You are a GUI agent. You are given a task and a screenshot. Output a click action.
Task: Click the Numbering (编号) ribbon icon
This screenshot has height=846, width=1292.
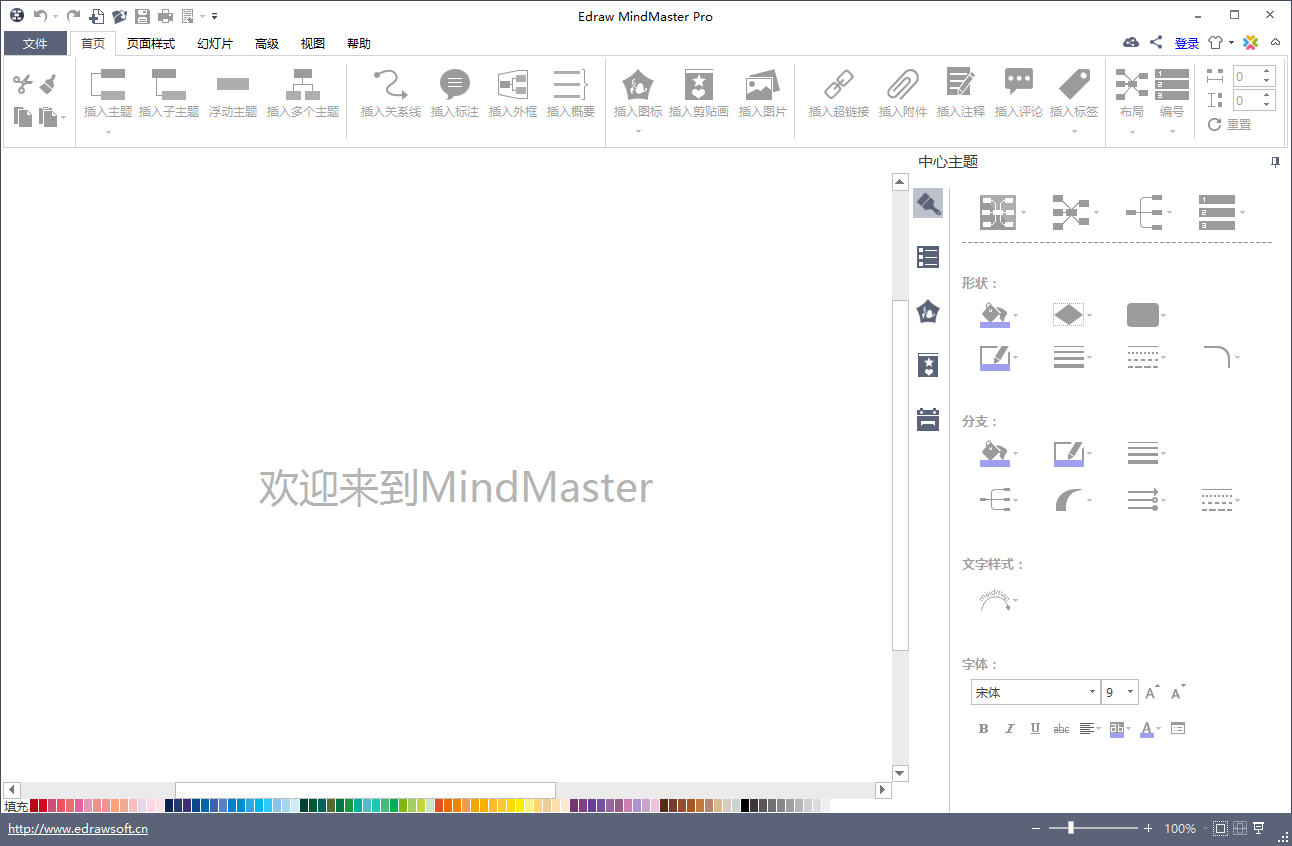pos(1172,85)
